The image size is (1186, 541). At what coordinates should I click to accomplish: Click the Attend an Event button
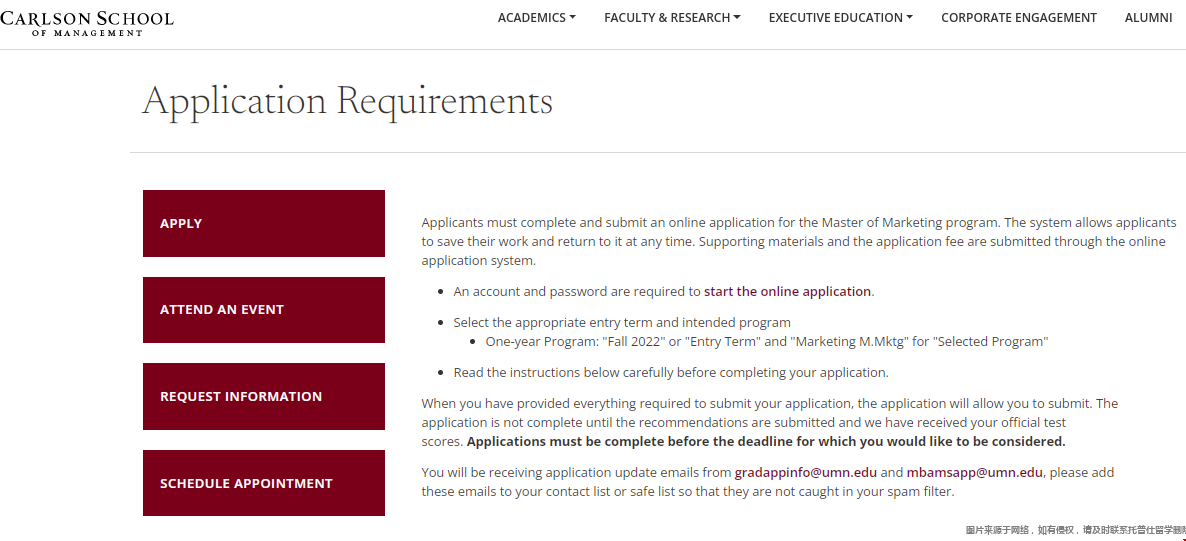tap(264, 309)
